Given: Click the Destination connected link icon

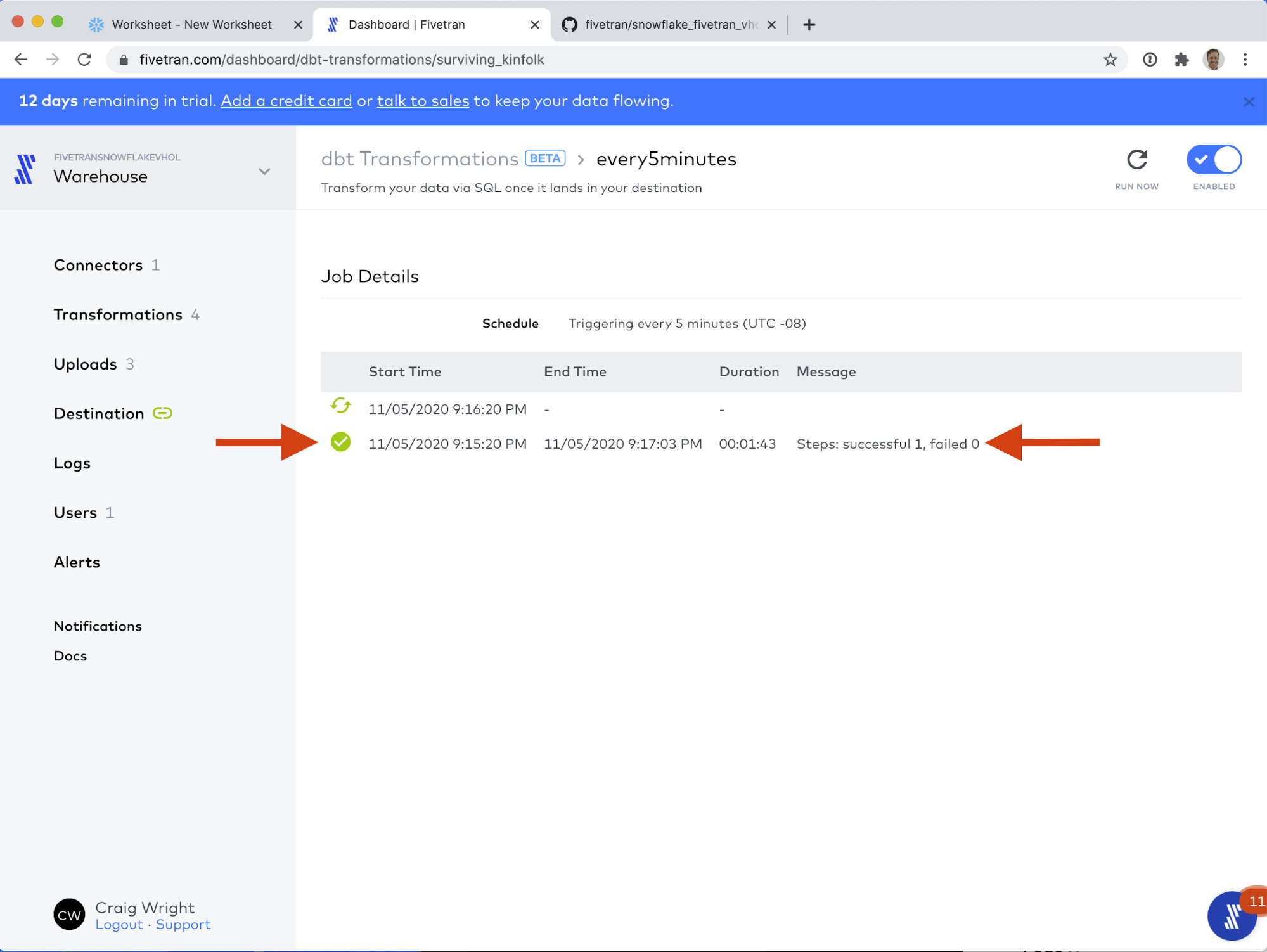Looking at the screenshot, I should 163,413.
